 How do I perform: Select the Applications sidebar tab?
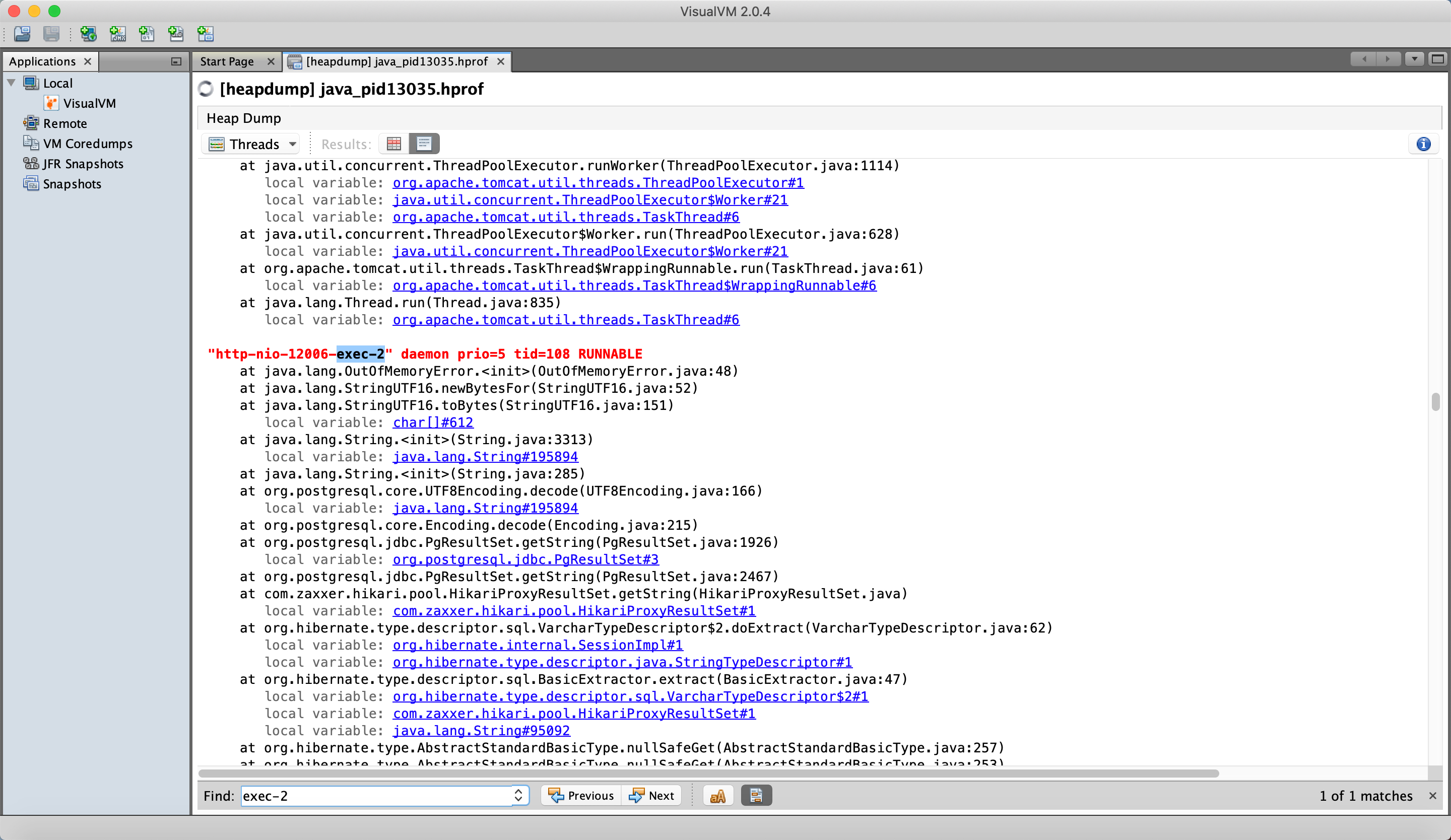click(x=43, y=61)
